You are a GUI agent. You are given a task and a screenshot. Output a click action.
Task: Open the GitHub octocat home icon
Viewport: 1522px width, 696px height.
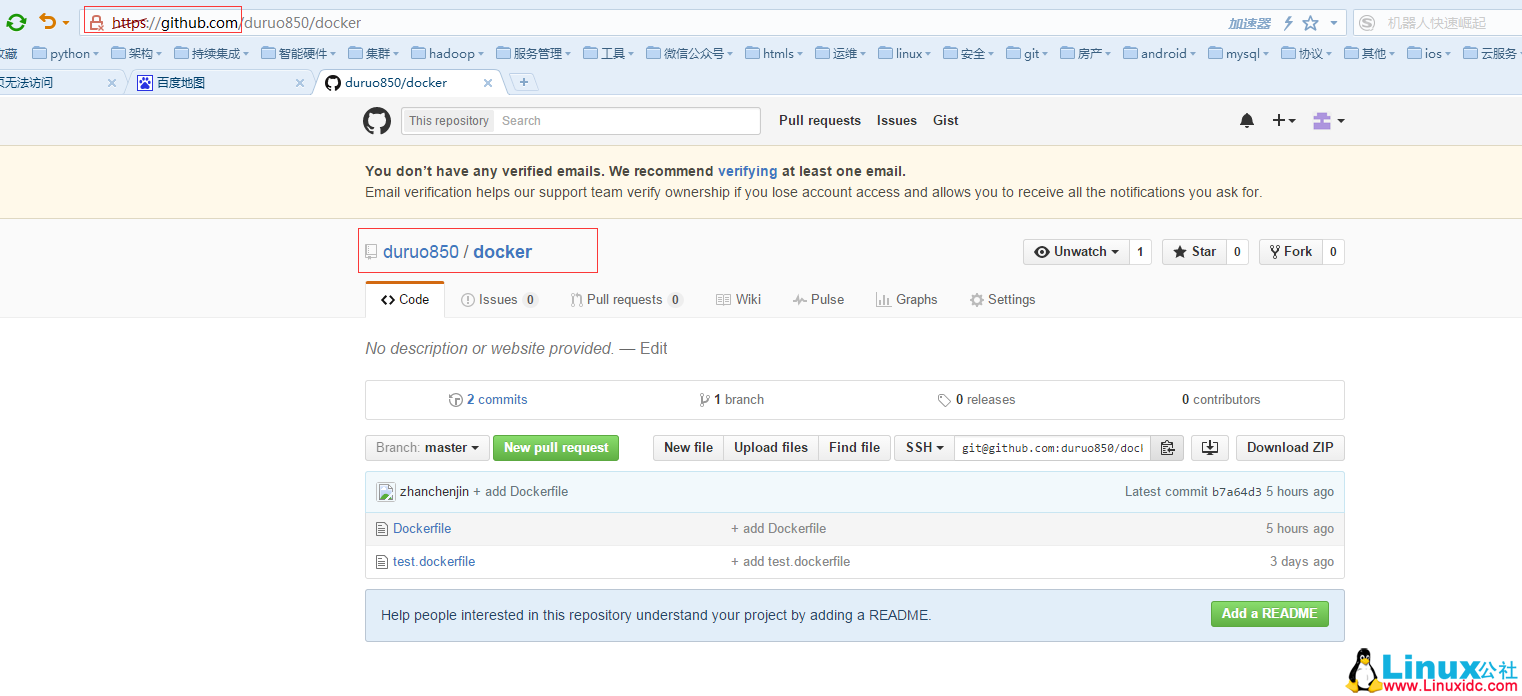(376, 120)
